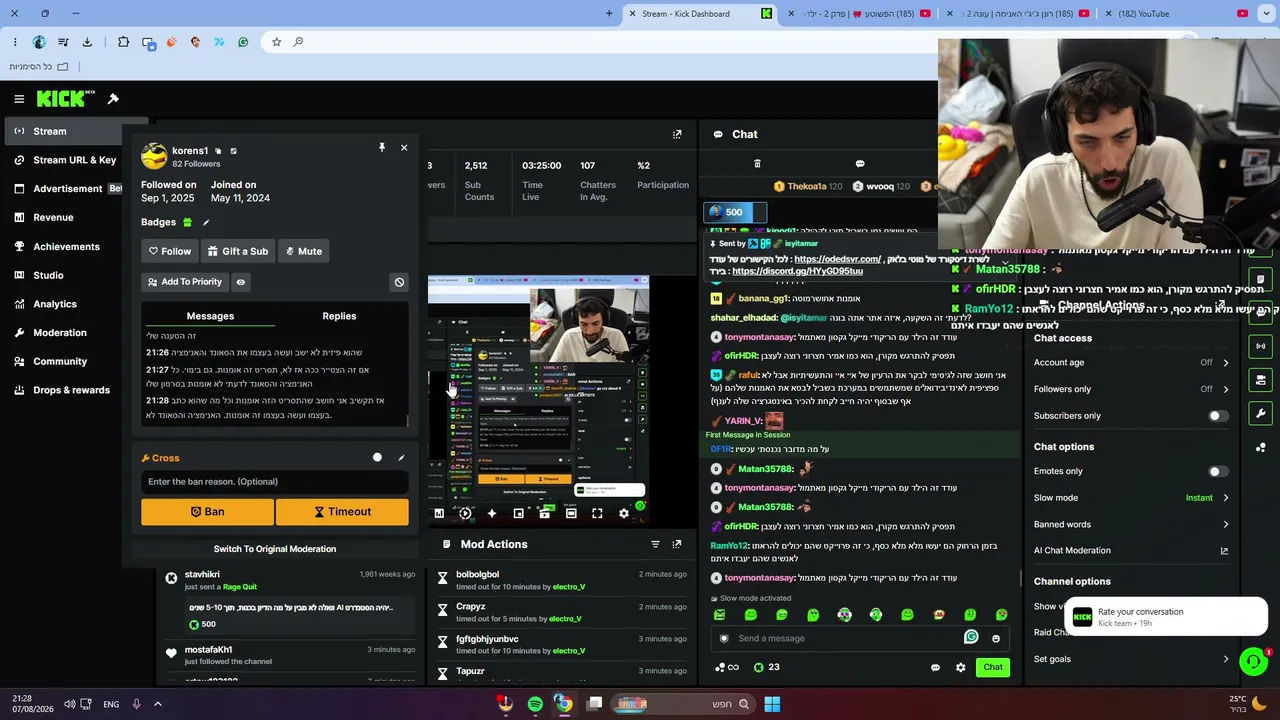Copy the korens1 username
This screenshot has height=720, width=1280.
(218, 151)
